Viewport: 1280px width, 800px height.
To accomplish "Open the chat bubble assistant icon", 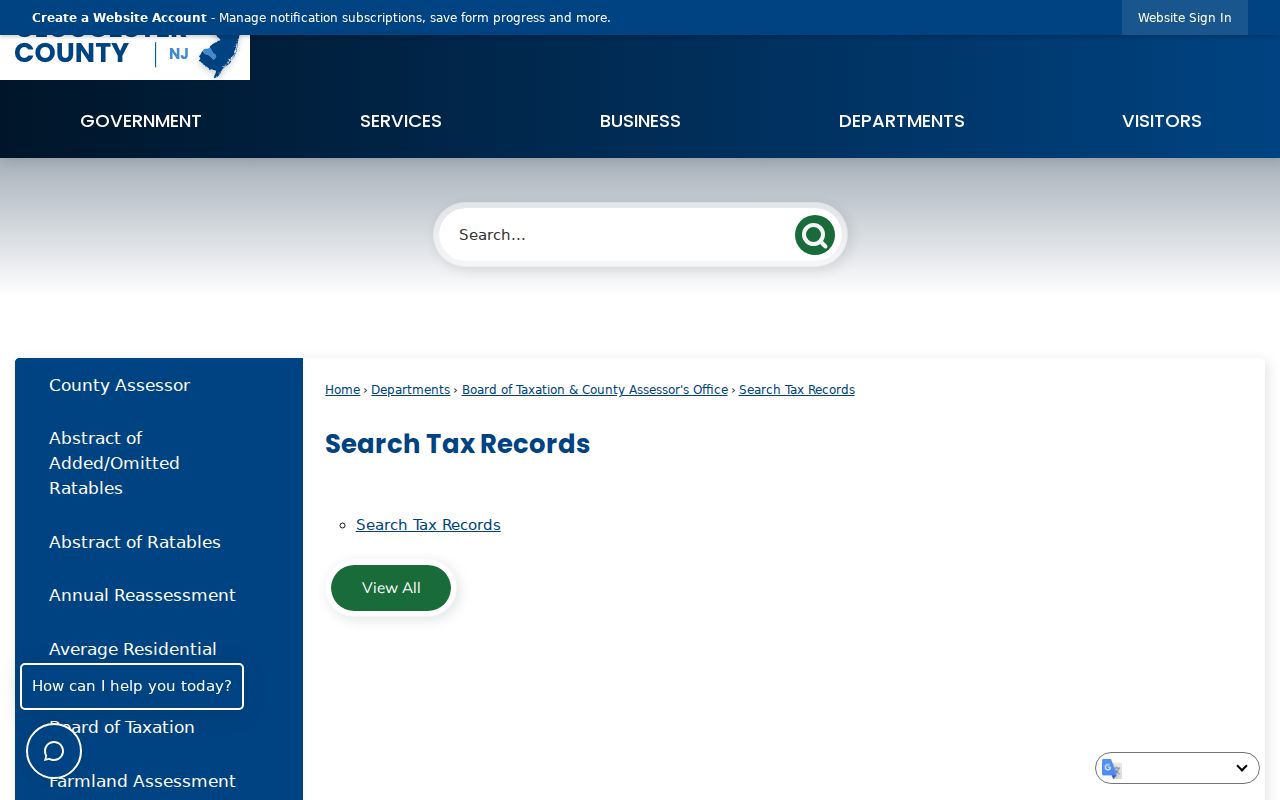I will click(54, 751).
